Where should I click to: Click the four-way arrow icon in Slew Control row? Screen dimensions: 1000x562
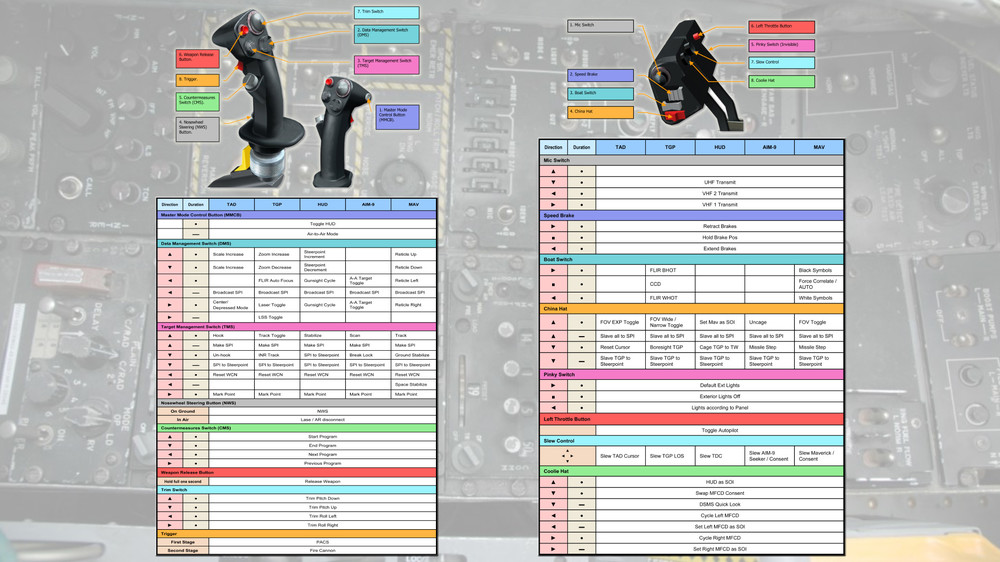click(567, 455)
